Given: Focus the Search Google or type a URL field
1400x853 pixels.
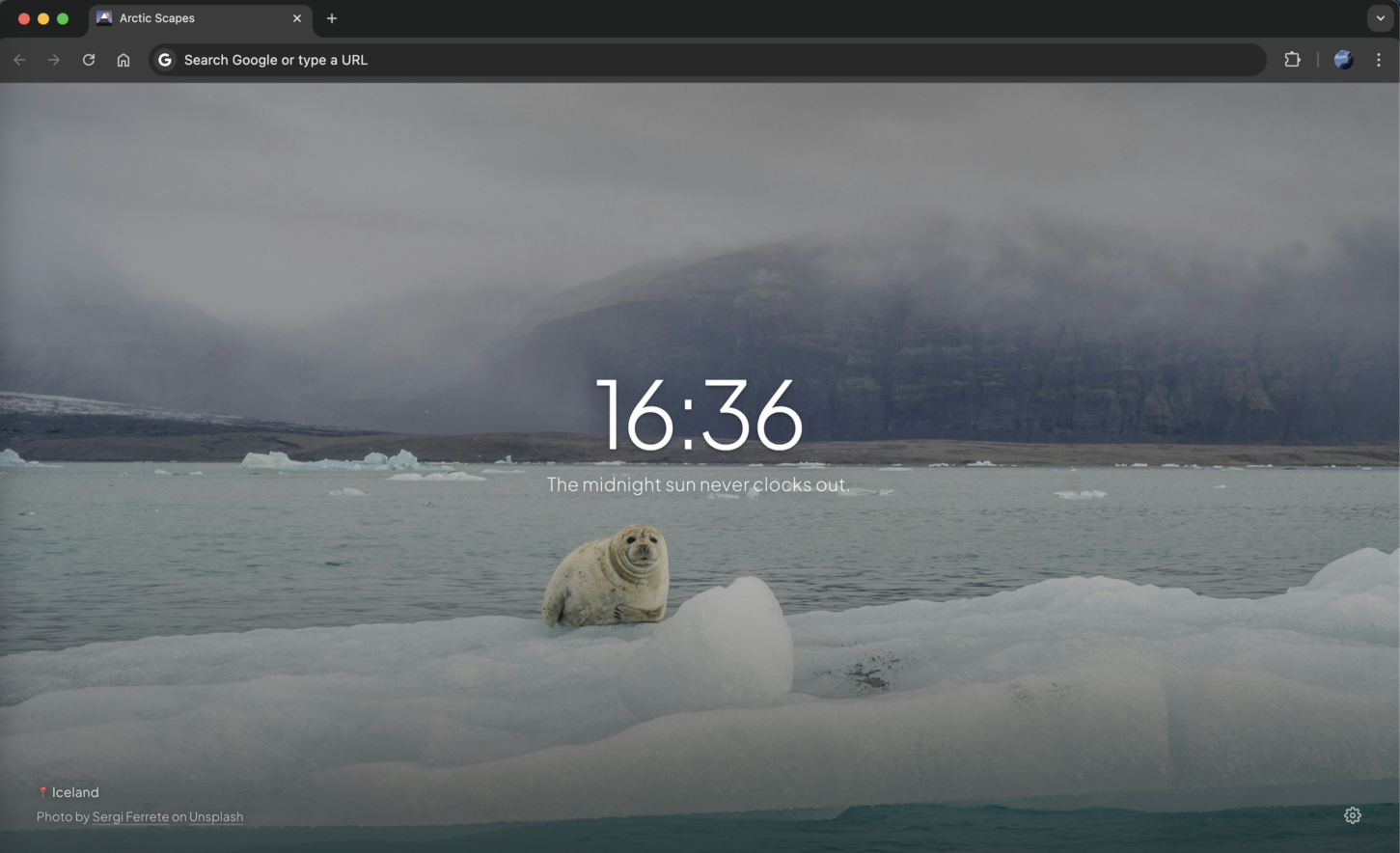Looking at the screenshot, I should tap(675, 60).
